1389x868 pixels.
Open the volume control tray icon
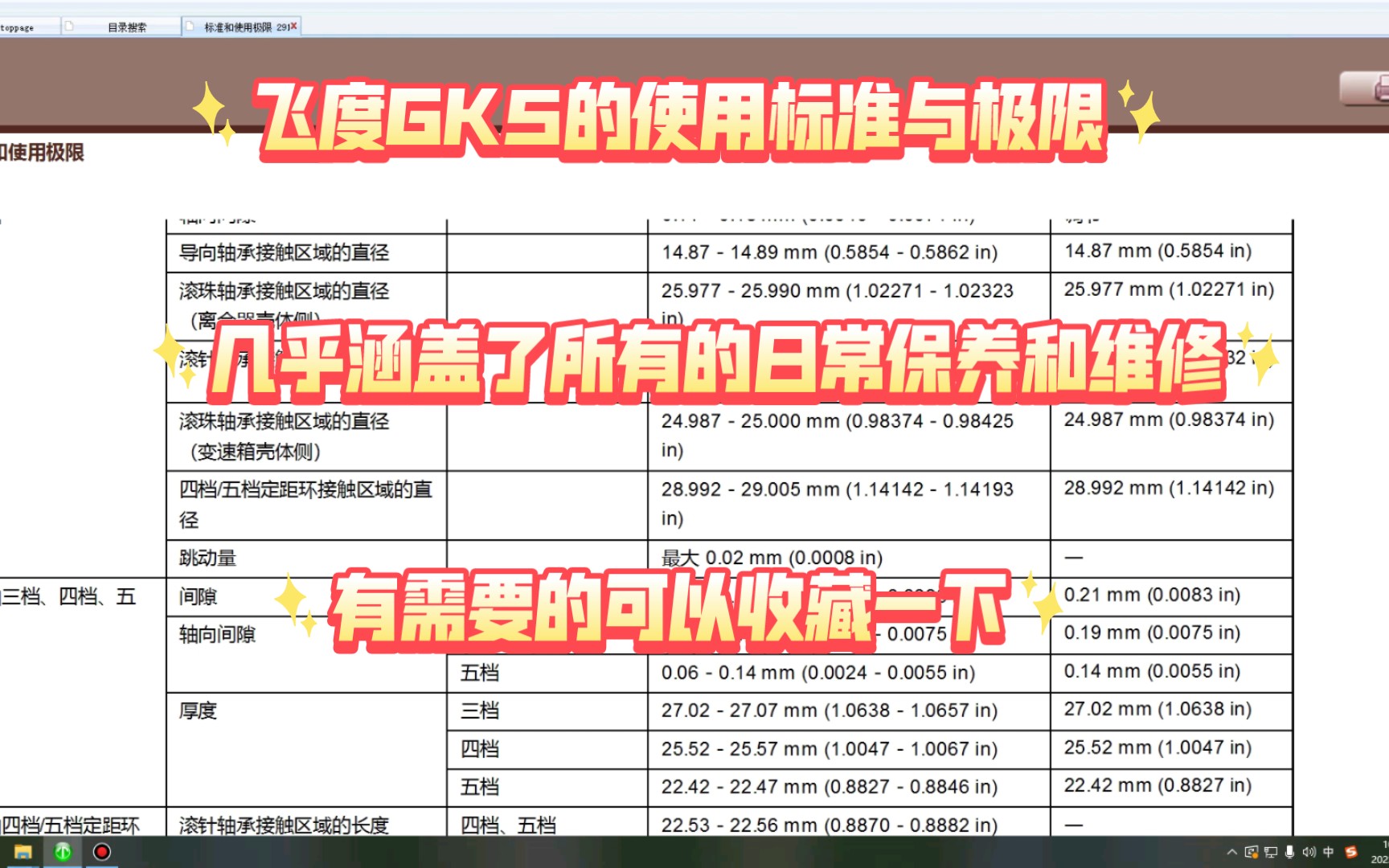tap(1309, 852)
